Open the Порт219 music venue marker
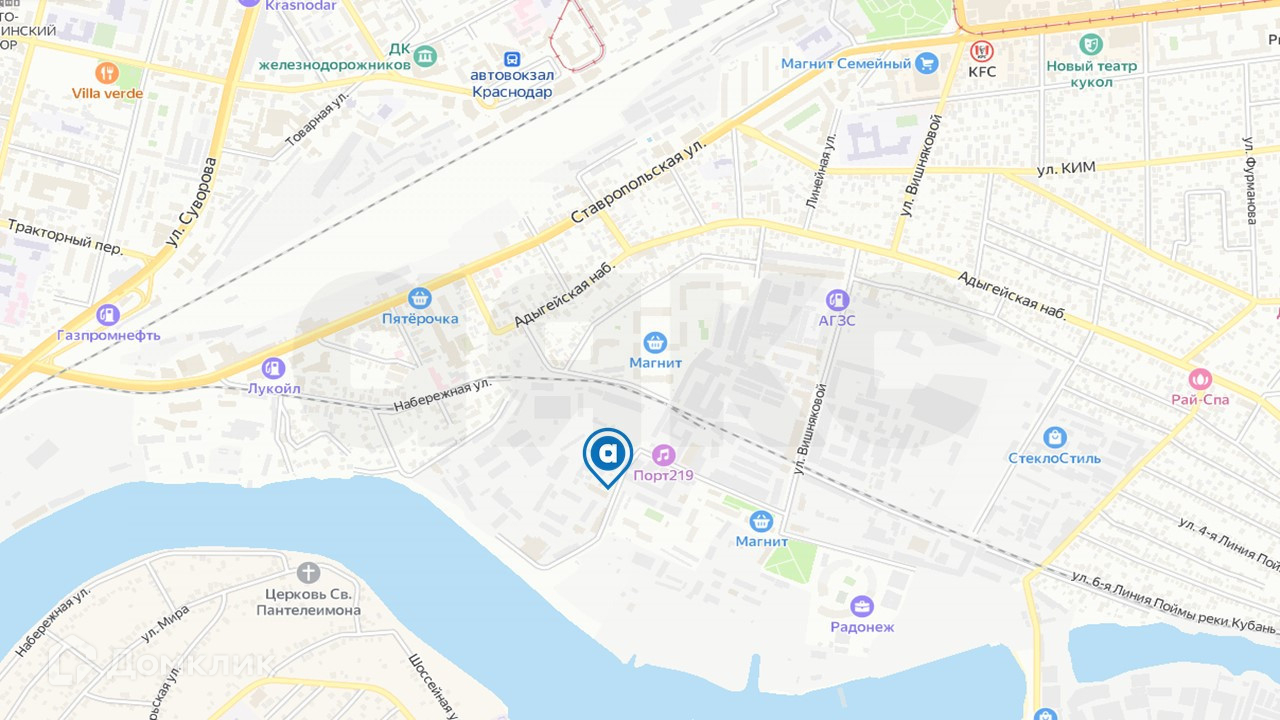 click(664, 456)
